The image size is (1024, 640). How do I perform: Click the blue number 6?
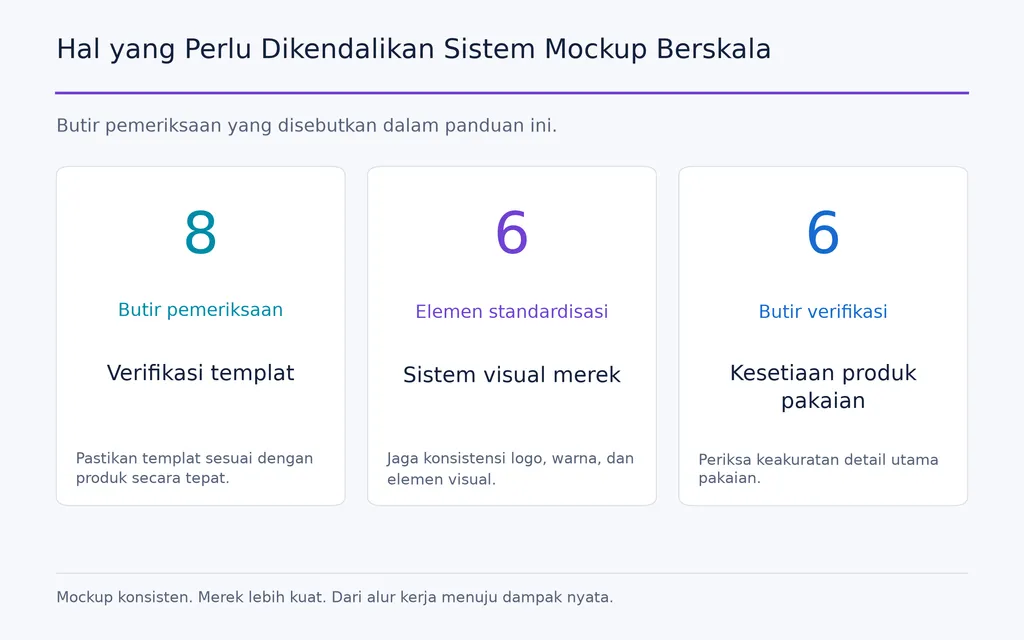[x=823, y=233]
